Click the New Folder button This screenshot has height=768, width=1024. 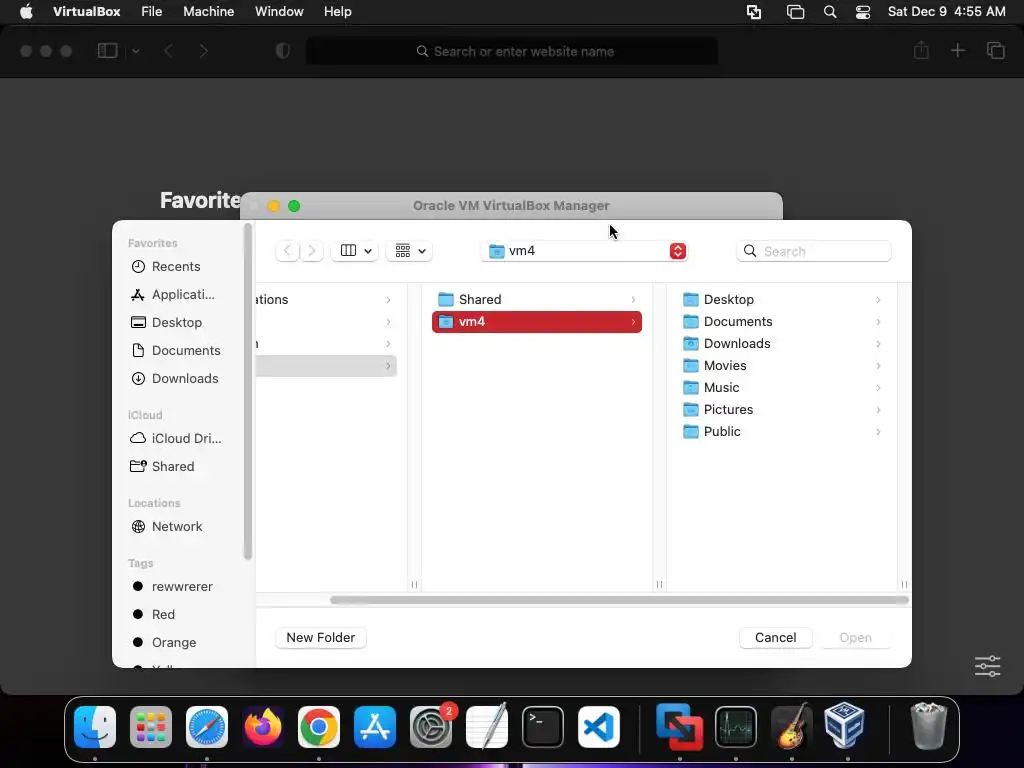(321, 637)
